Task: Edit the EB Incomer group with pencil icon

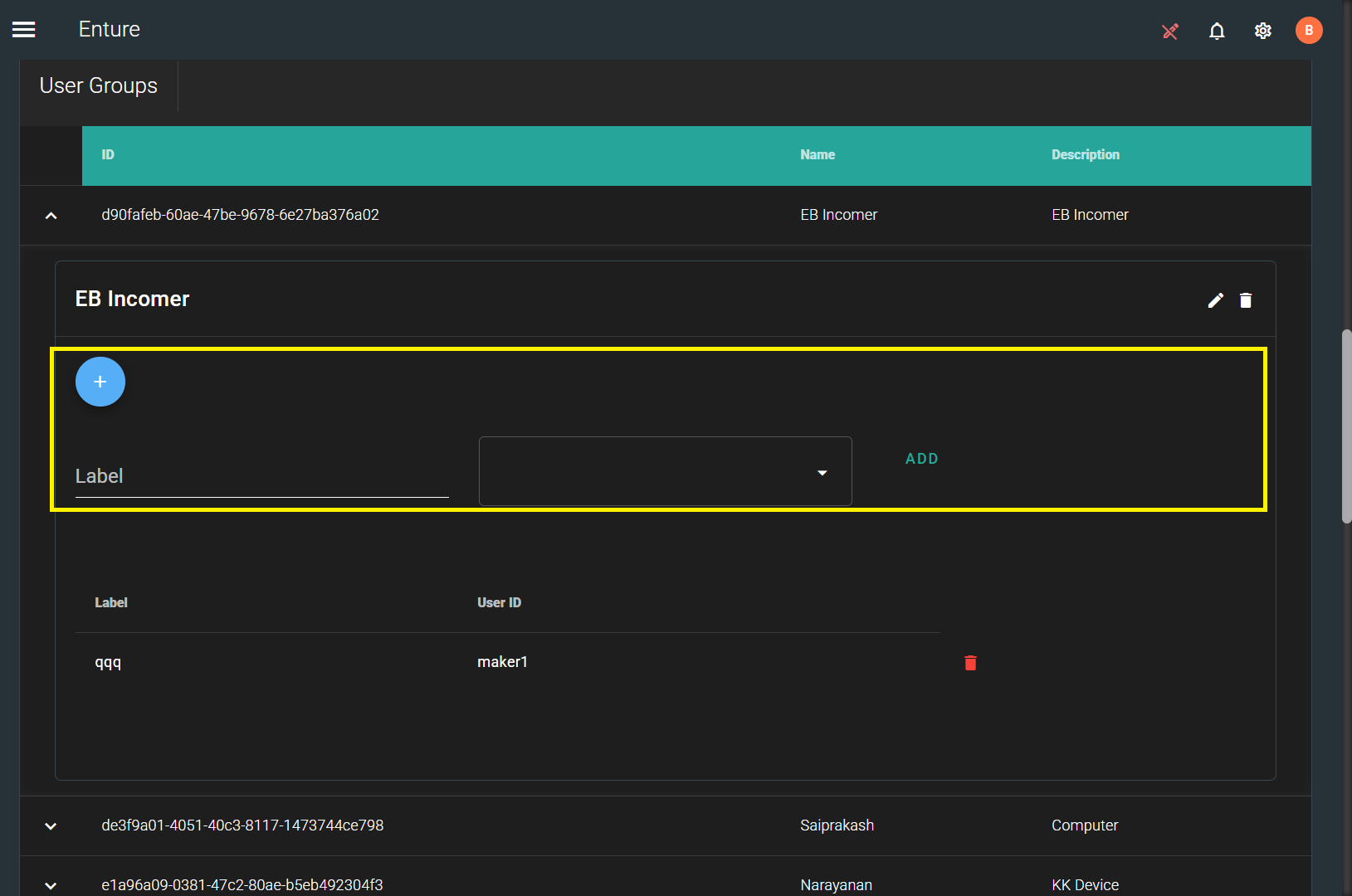Action: [x=1216, y=300]
